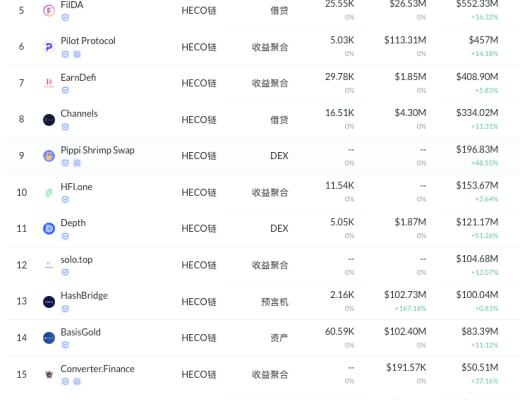This screenshot has width=520, height=400.
Task: Click the $50.51M value for Converter.Finance
Action: click(480, 367)
